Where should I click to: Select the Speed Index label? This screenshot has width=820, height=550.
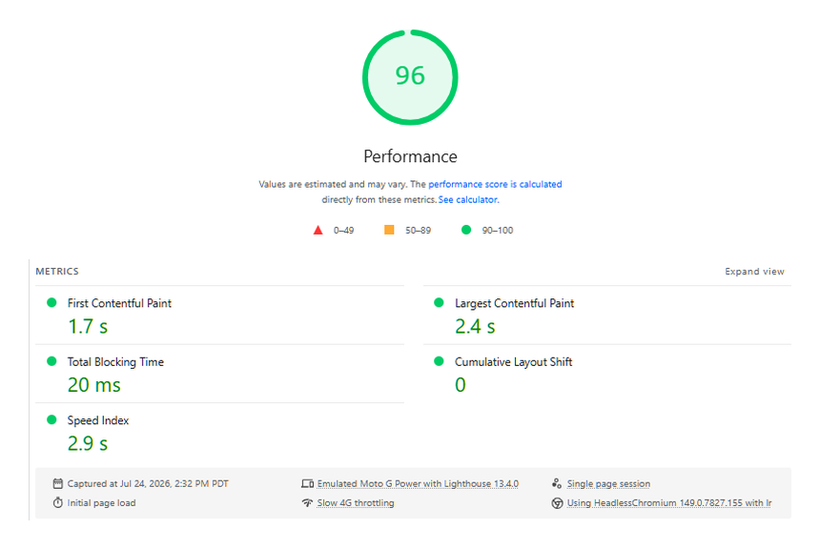click(x=98, y=420)
